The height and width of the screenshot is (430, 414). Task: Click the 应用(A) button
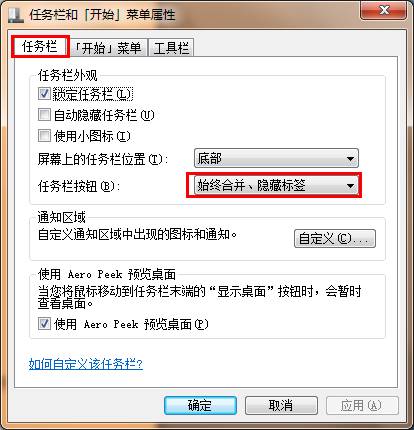pyautogui.click(x=362, y=405)
